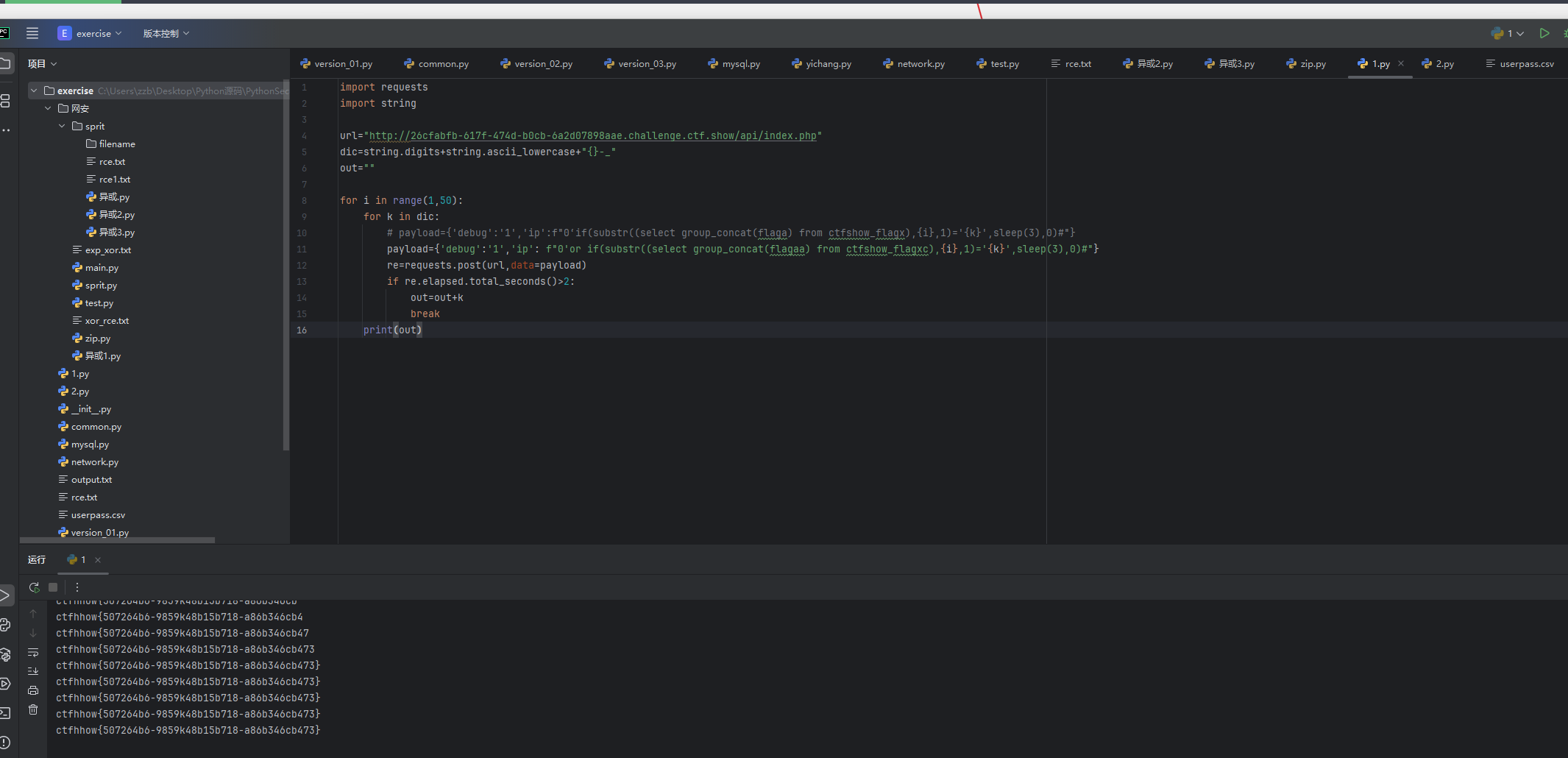Viewport: 1568px width, 758px height.
Task: Click the print(out) line in editor
Action: (x=392, y=330)
